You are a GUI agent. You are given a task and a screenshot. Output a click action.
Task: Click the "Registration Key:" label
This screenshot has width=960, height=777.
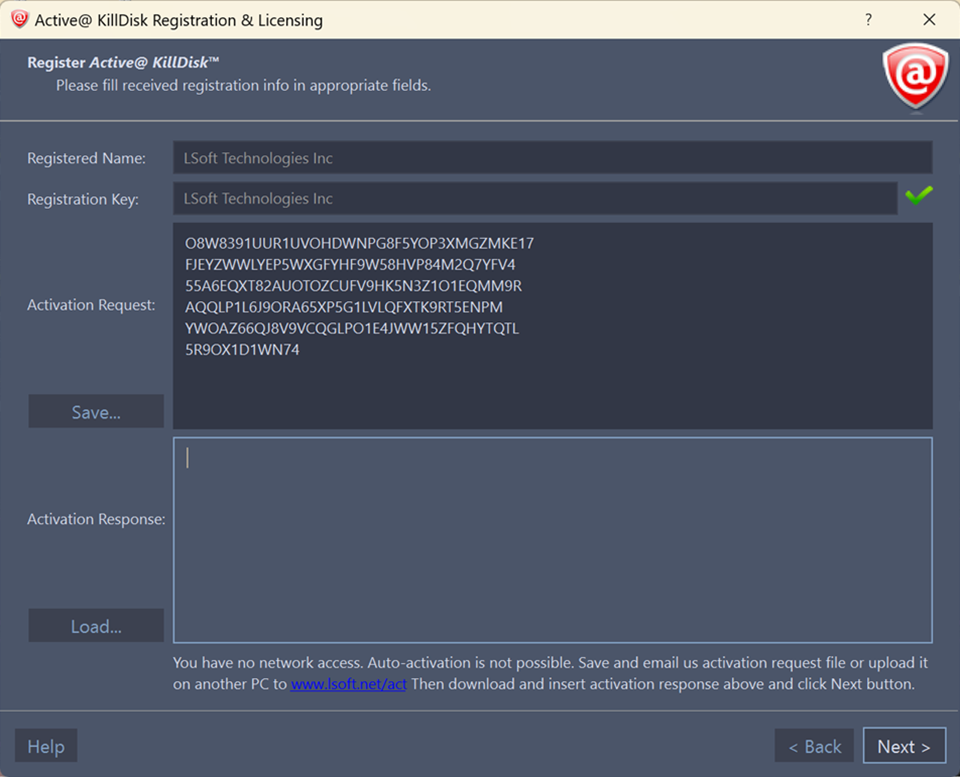pos(83,199)
